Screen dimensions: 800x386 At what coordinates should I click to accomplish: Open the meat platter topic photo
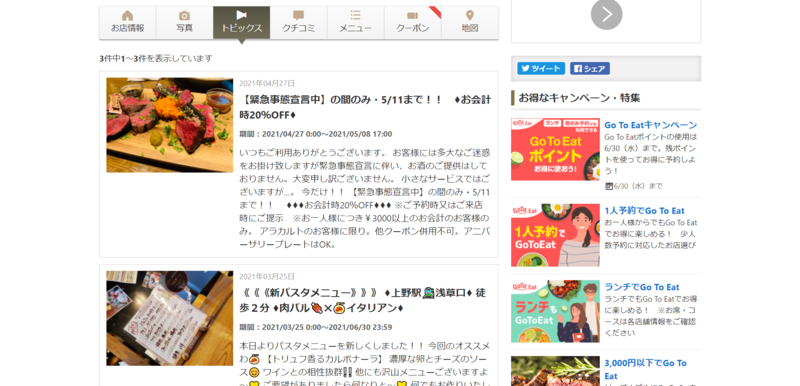point(169,125)
